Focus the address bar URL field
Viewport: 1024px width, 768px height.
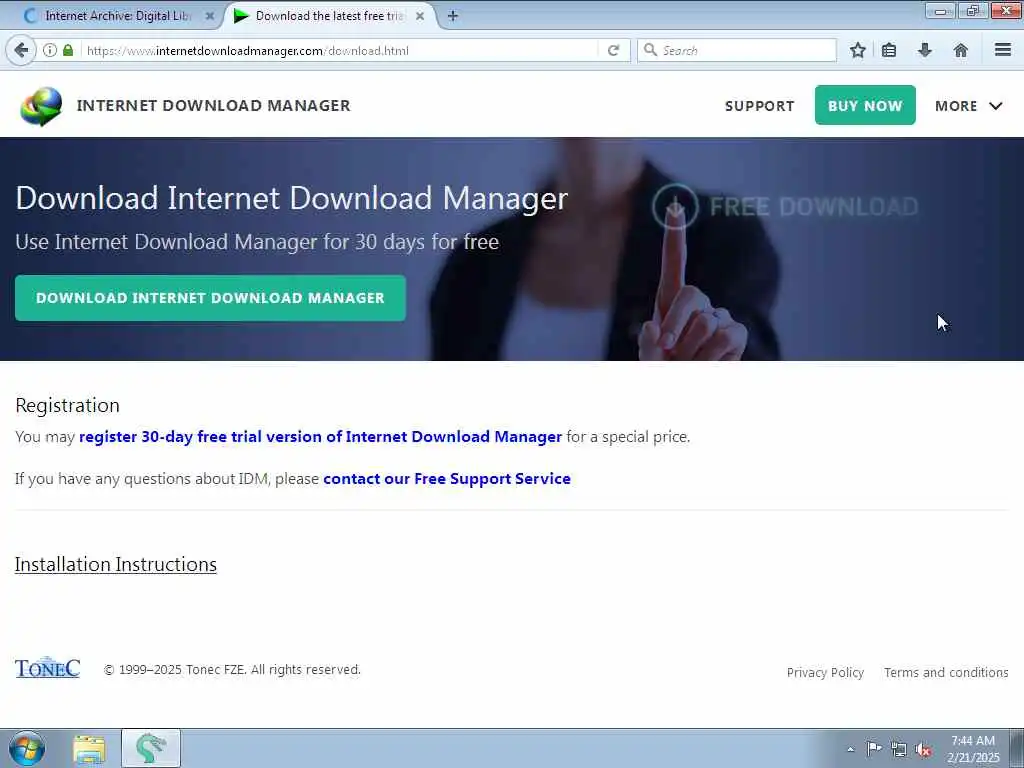tap(340, 50)
